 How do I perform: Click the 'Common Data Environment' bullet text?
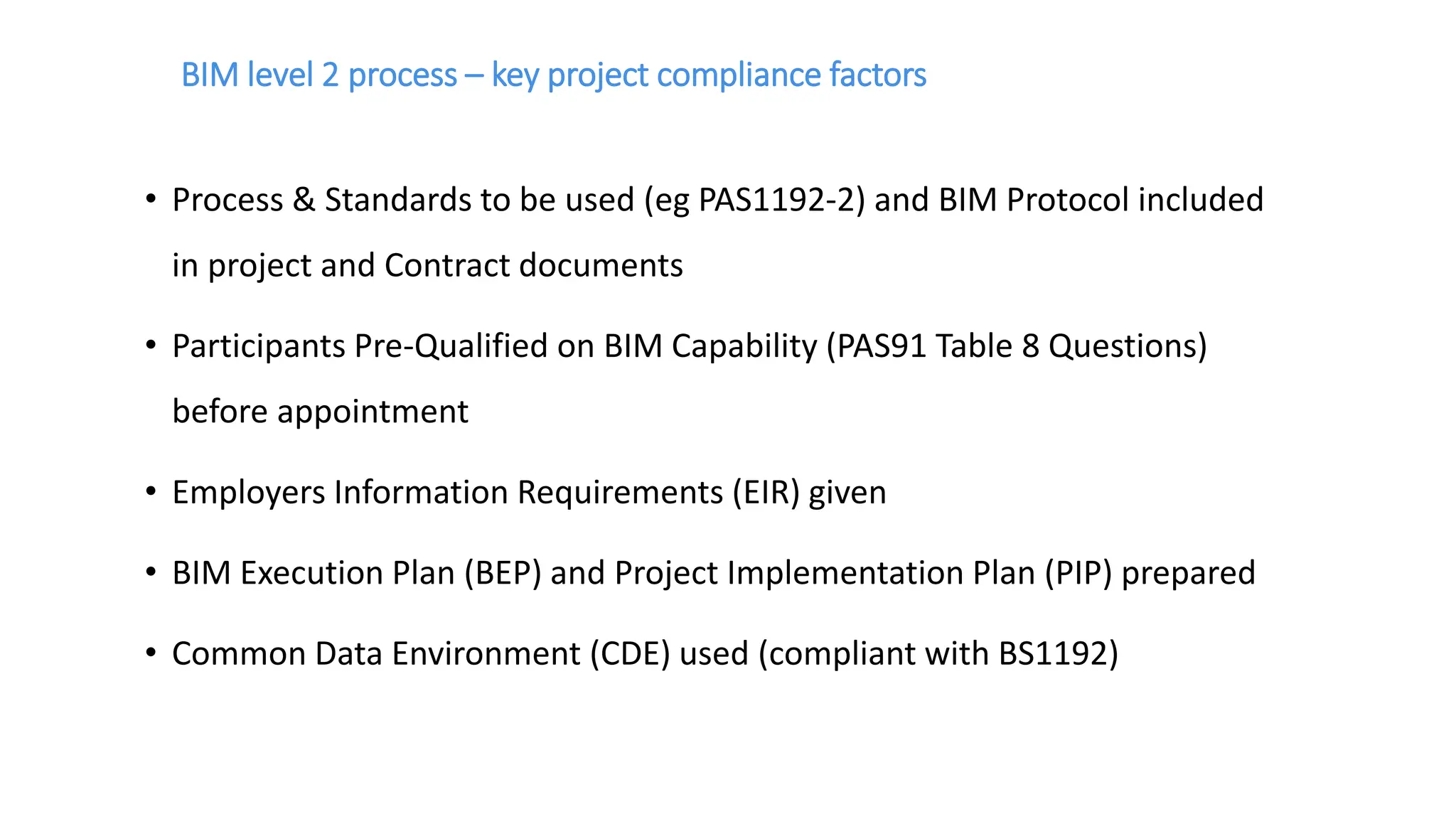click(x=376, y=654)
